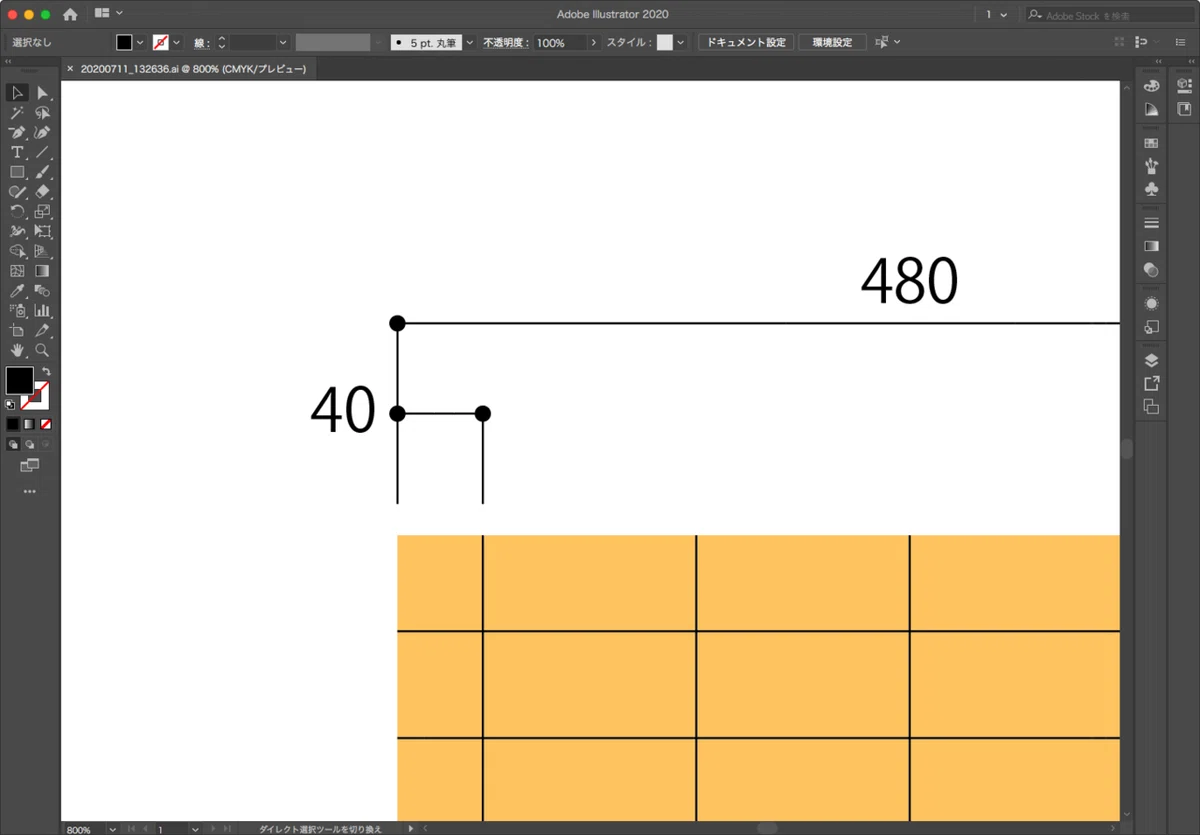
Task: Select the Paintbrush tool
Action: point(42,172)
